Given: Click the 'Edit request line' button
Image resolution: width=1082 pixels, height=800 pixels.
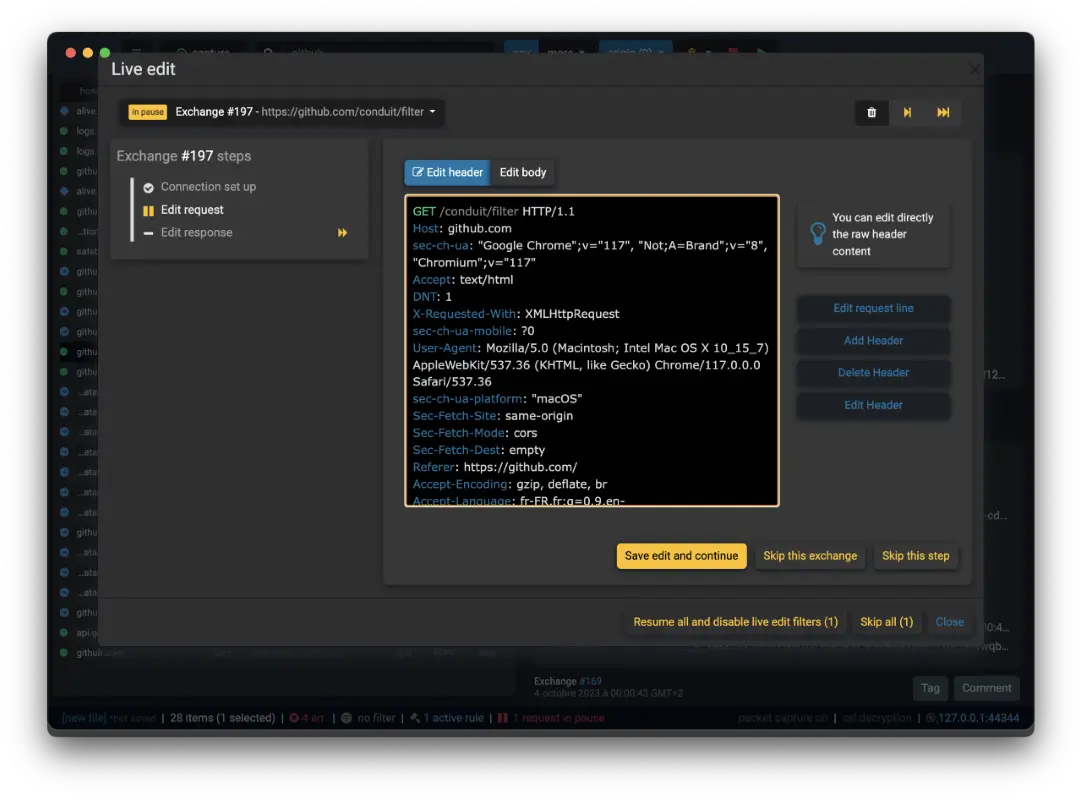Looking at the screenshot, I should click(873, 309).
